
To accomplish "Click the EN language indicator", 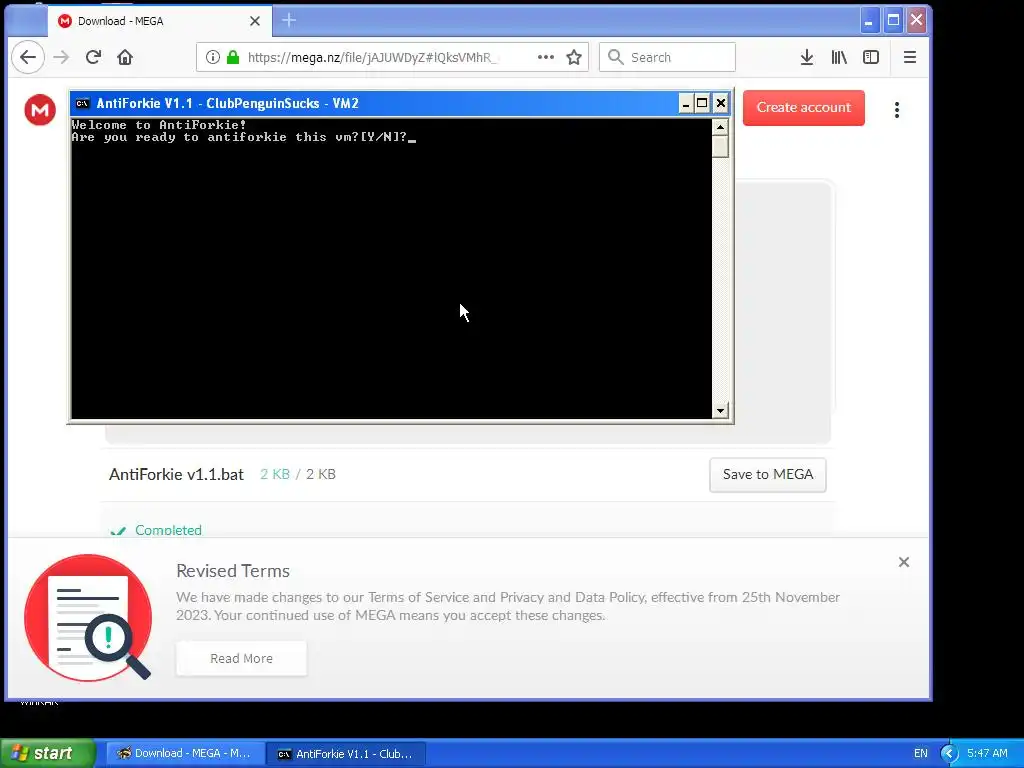I will [x=920, y=754].
